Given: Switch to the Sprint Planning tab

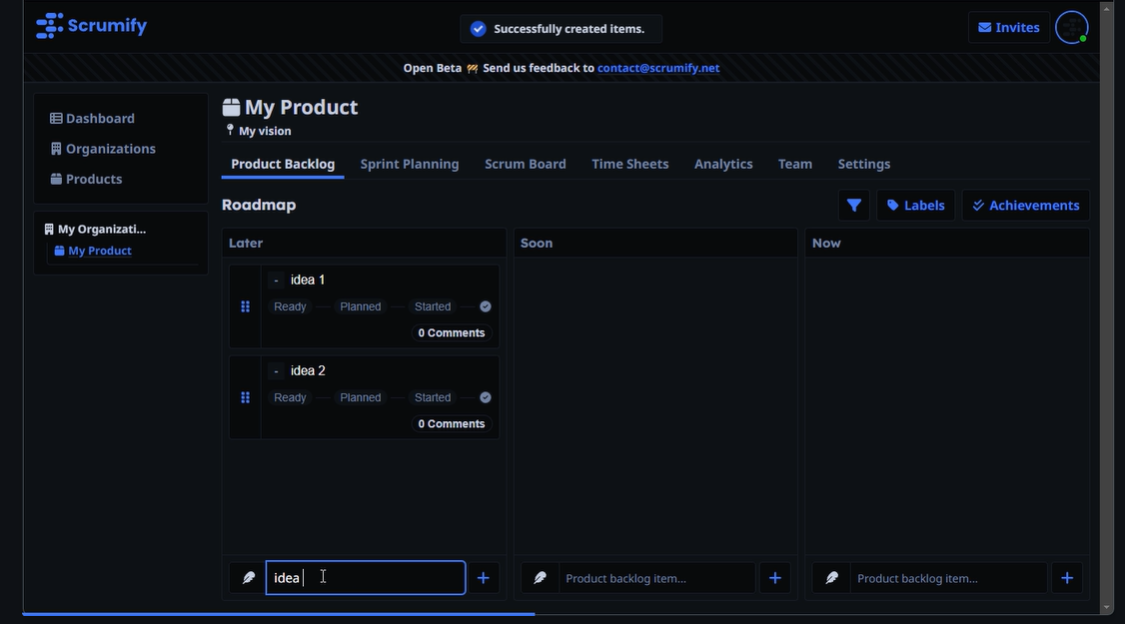Looking at the screenshot, I should pyautogui.click(x=409, y=163).
